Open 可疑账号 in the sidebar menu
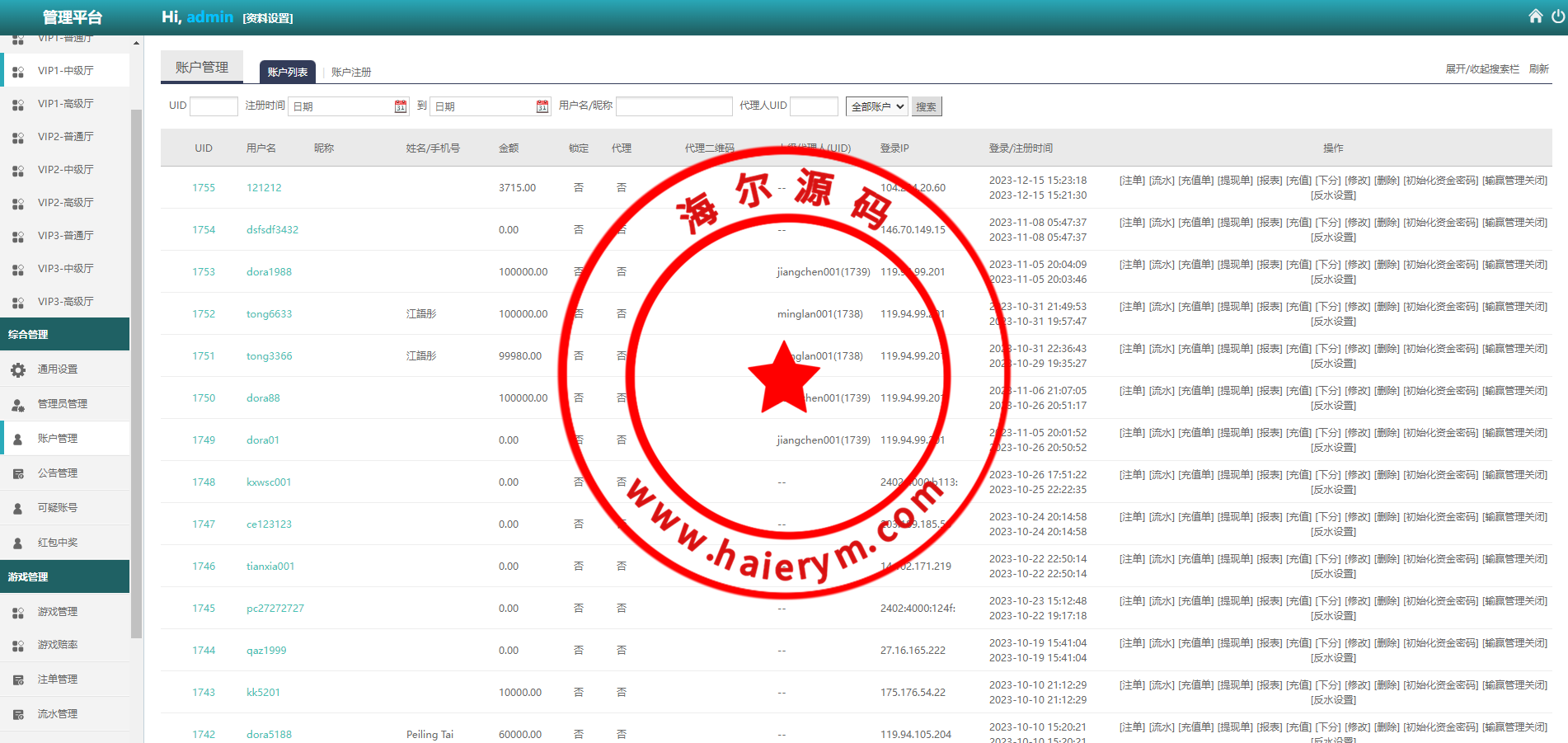This screenshot has height=743, width=1568. (58, 508)
